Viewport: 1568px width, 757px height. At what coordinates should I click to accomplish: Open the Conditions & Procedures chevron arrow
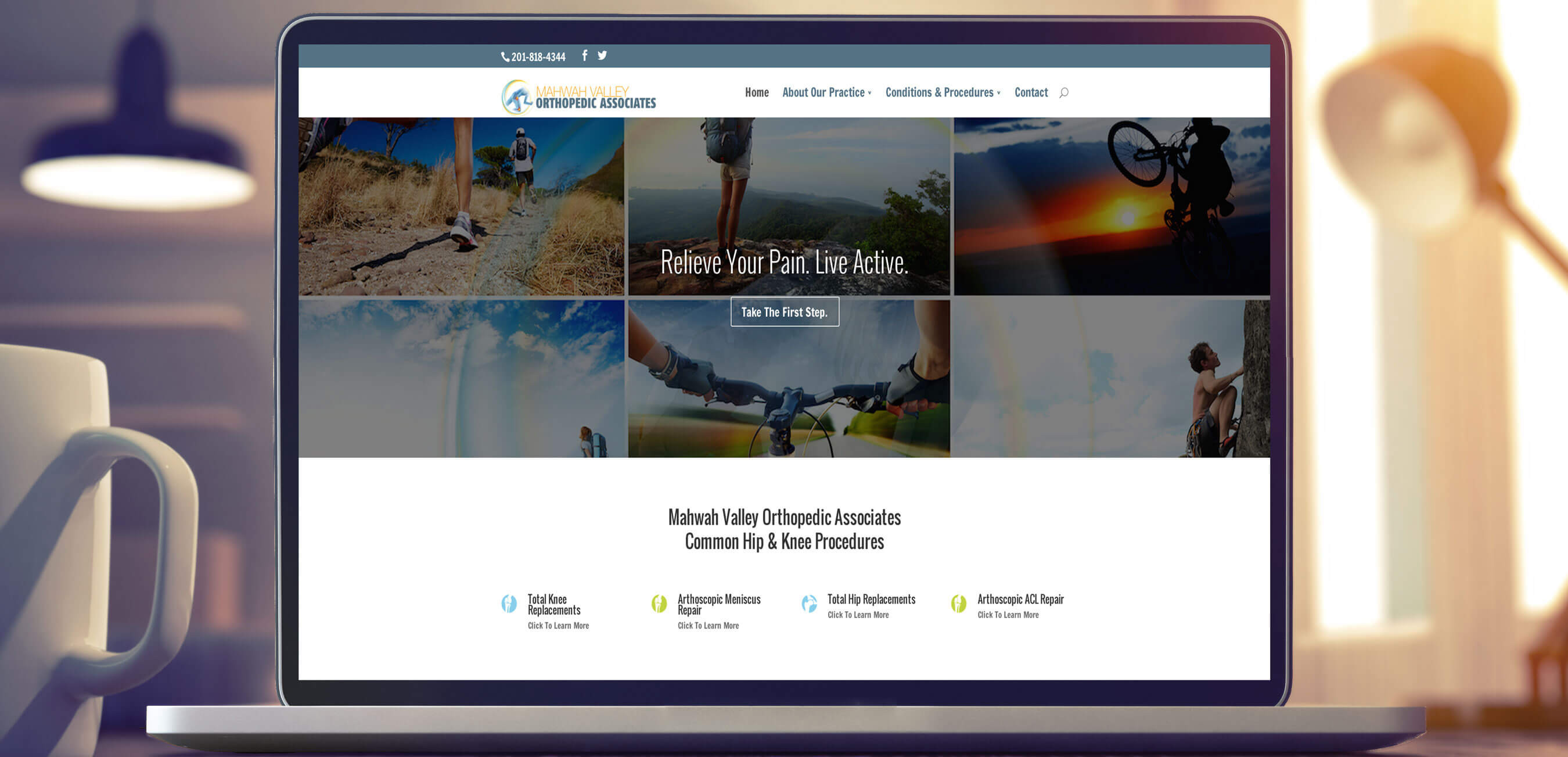point(999,93)
